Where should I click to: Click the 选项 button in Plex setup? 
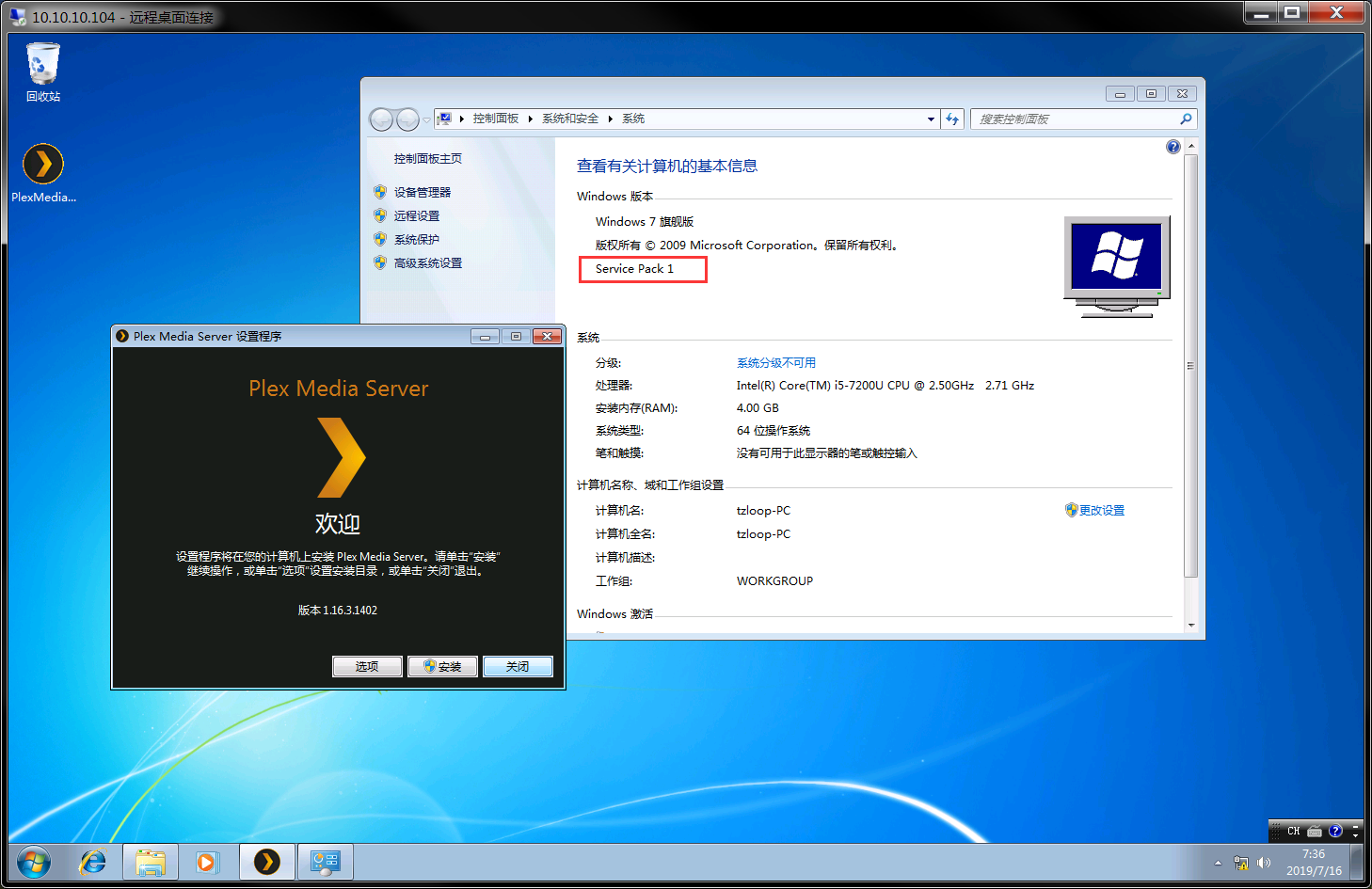pos(367,666)
